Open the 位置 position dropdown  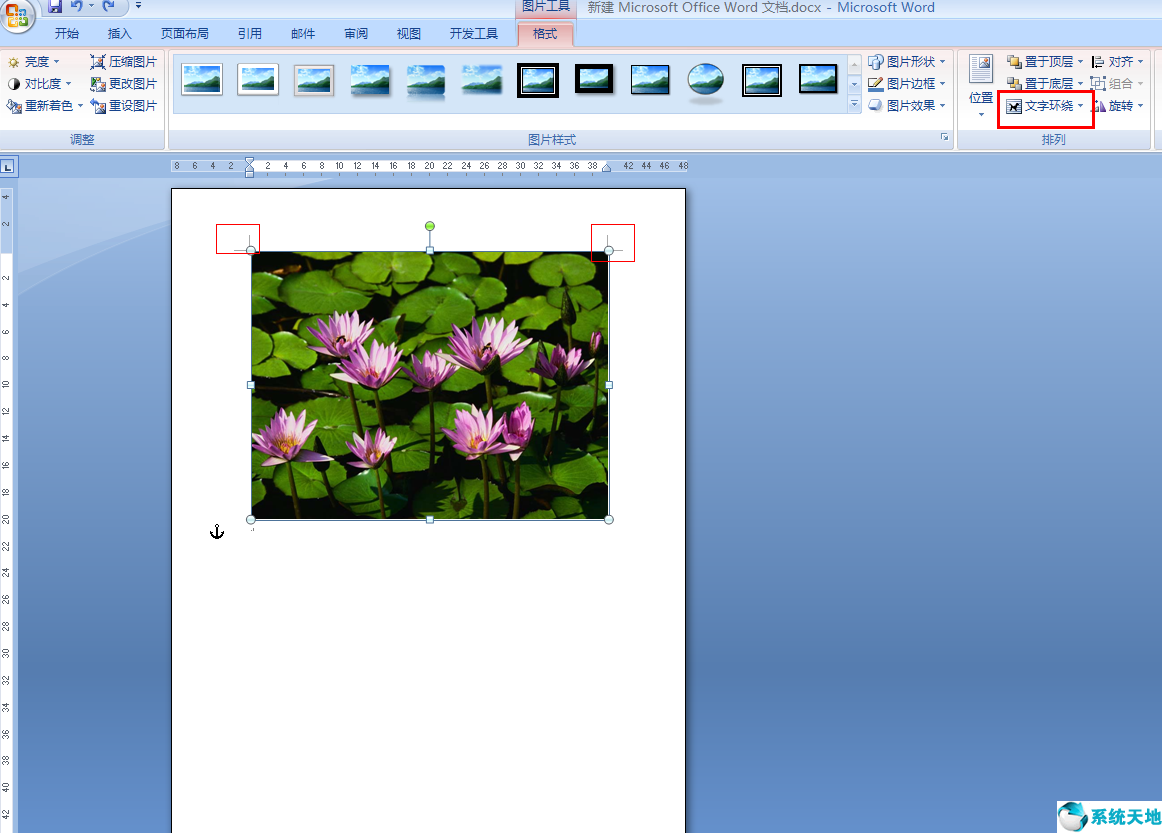pos(981,86)
